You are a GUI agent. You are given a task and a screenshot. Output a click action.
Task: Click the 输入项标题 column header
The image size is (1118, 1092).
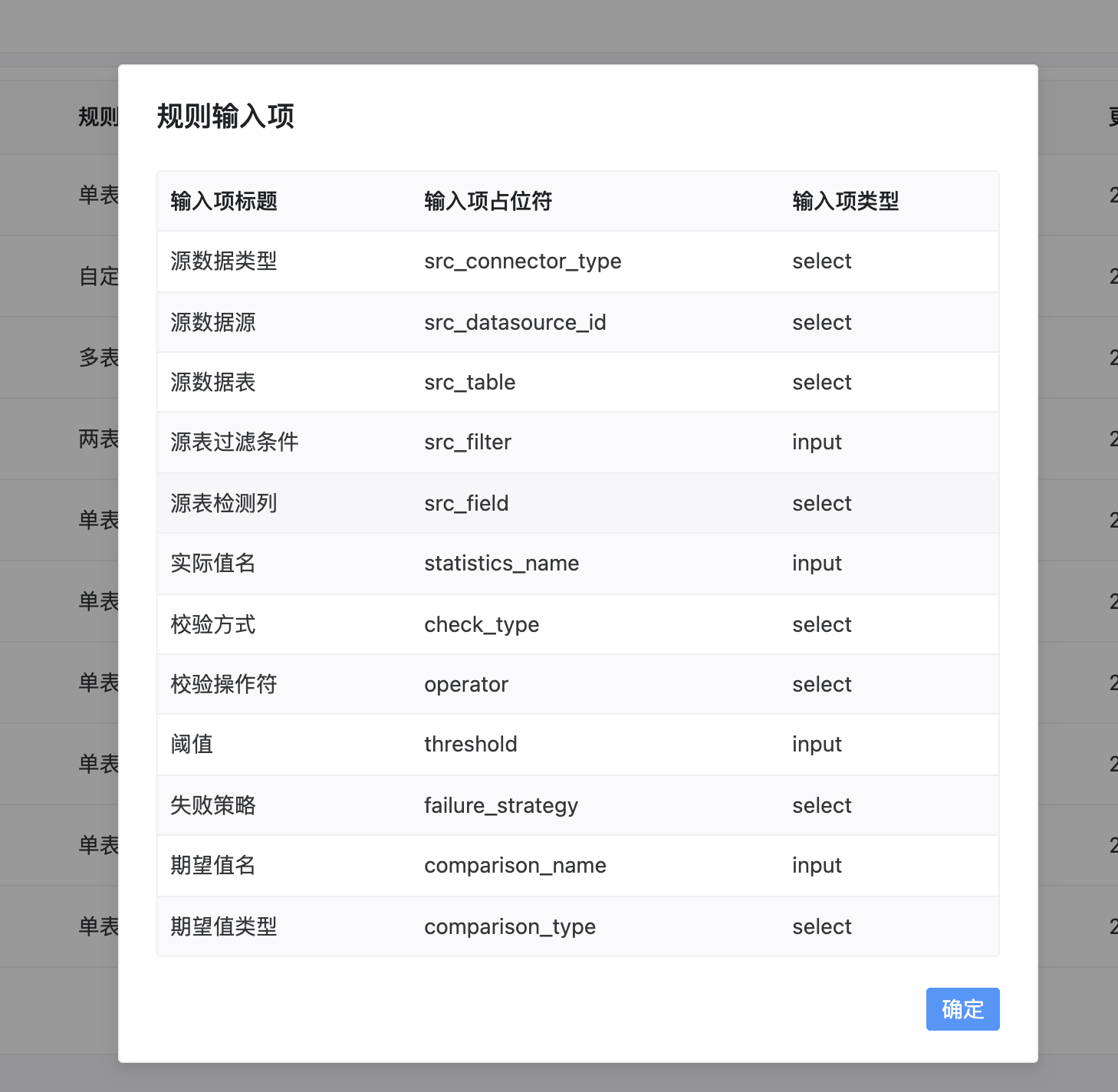click(224, 201)
